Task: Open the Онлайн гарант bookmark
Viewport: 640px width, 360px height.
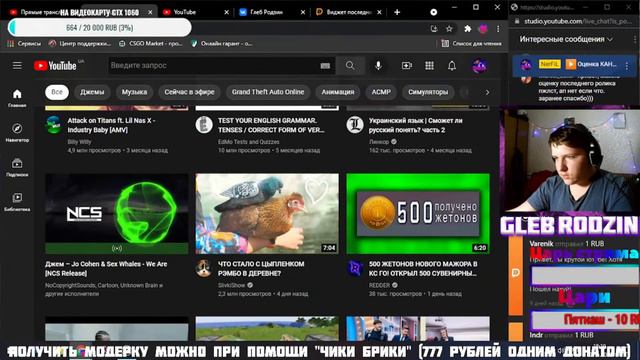Action: 222,43
